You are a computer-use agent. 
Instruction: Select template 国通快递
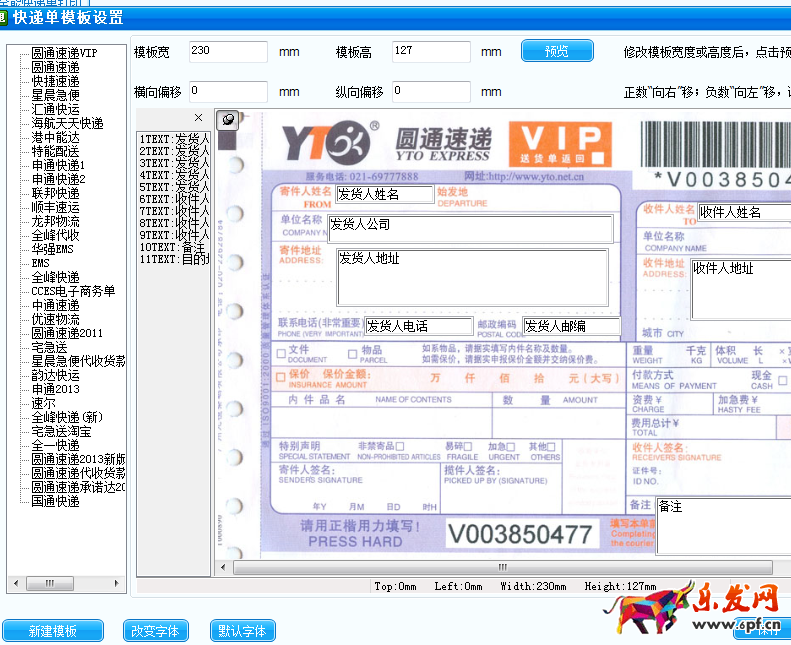point(55,501)
